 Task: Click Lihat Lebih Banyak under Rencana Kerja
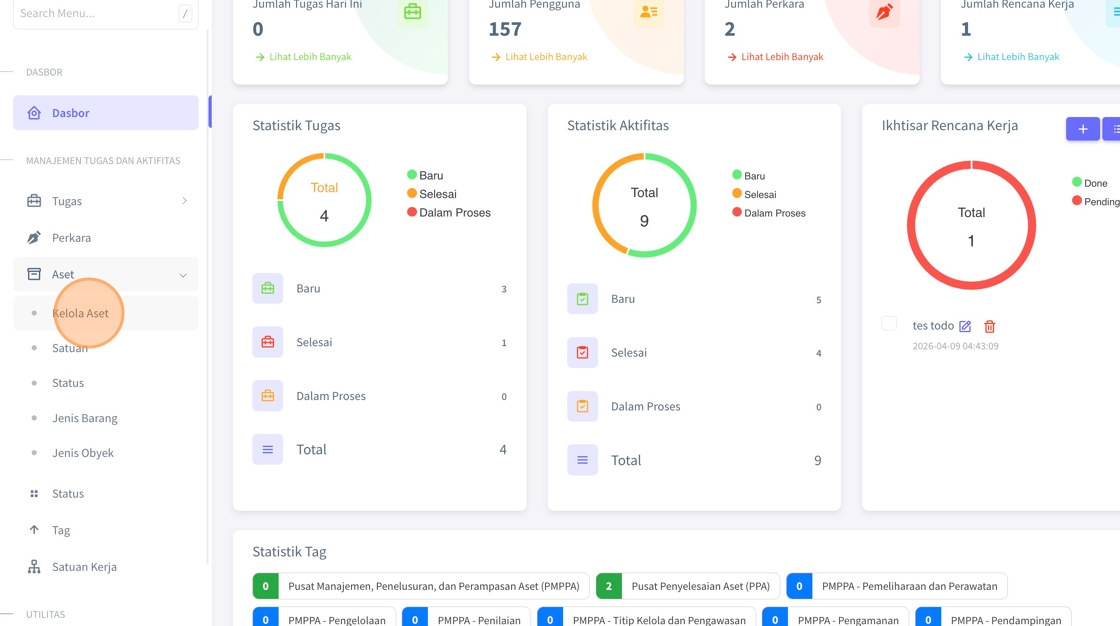coord(1011,56)
